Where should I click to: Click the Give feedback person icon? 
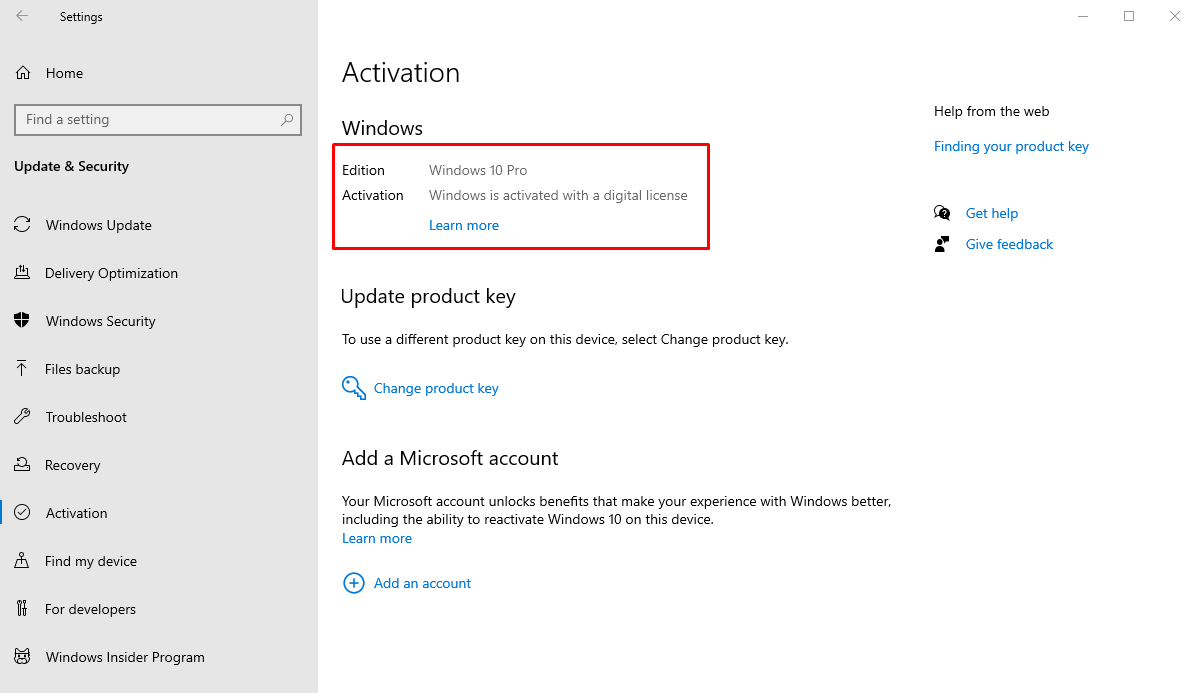[942, 244]
